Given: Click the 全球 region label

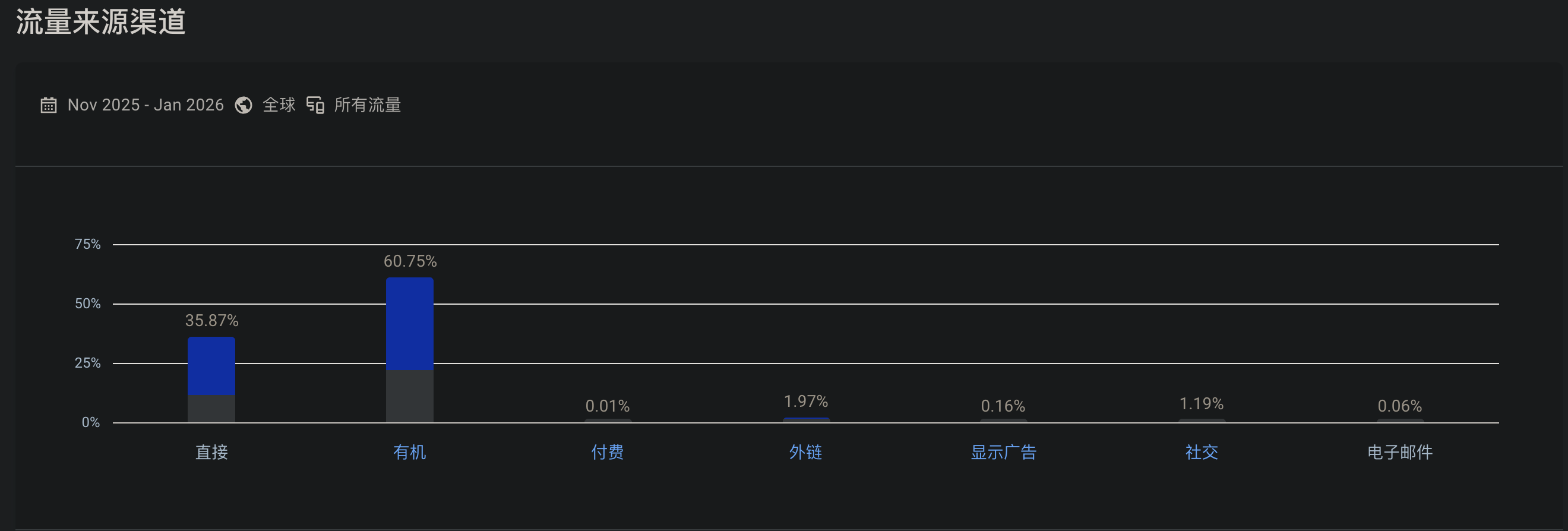Looking at the screenshot, I should coord(279,105).
